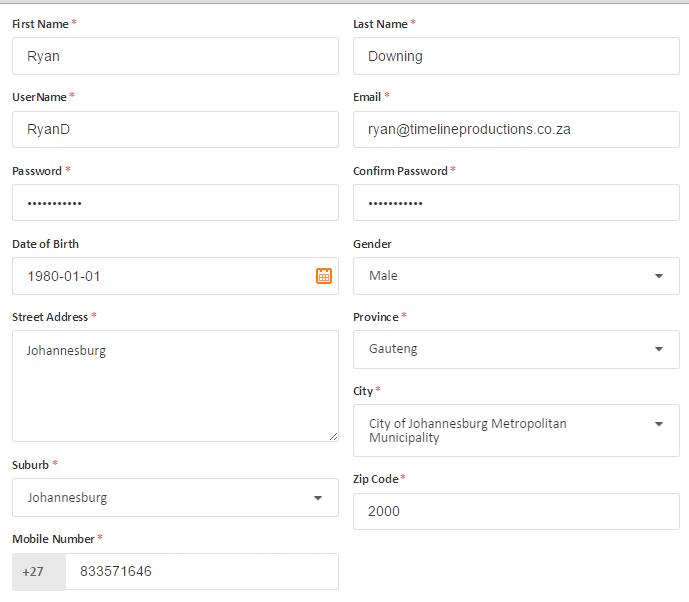Open the Gender dropdown showing Male

click(x=515, y=276)
